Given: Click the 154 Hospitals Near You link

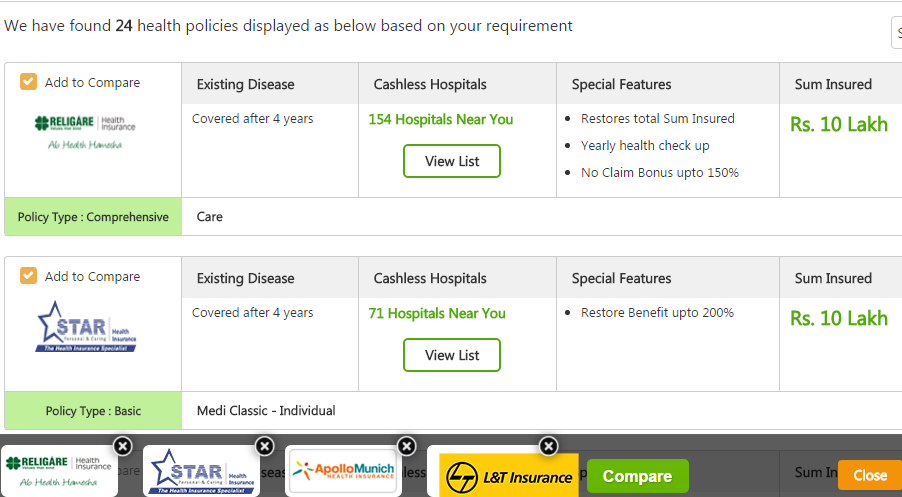Looking at the screenshot, I should pos(441,120).
